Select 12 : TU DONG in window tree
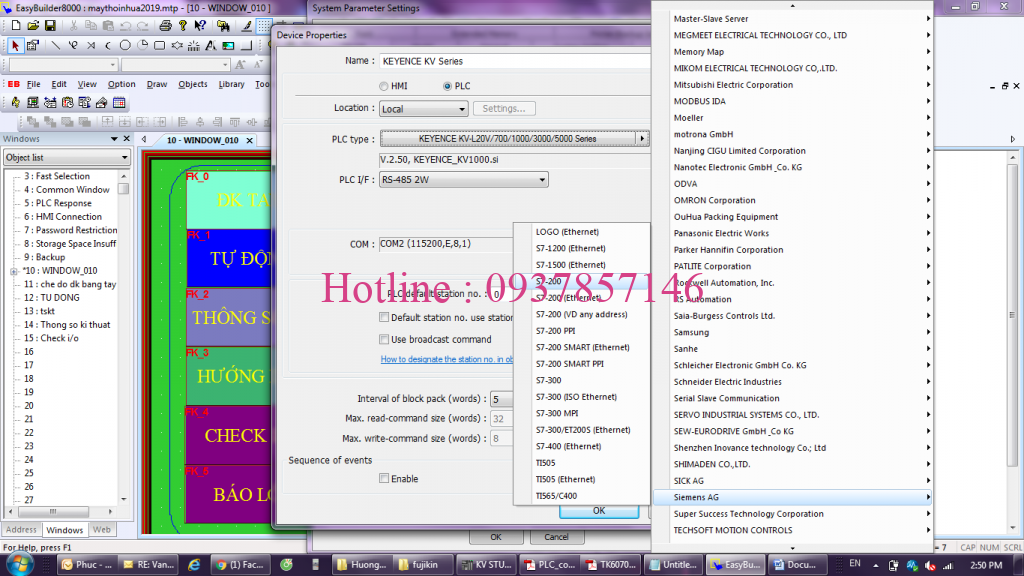The width and height of the screenshot is (1024, 576). point(52,298)
